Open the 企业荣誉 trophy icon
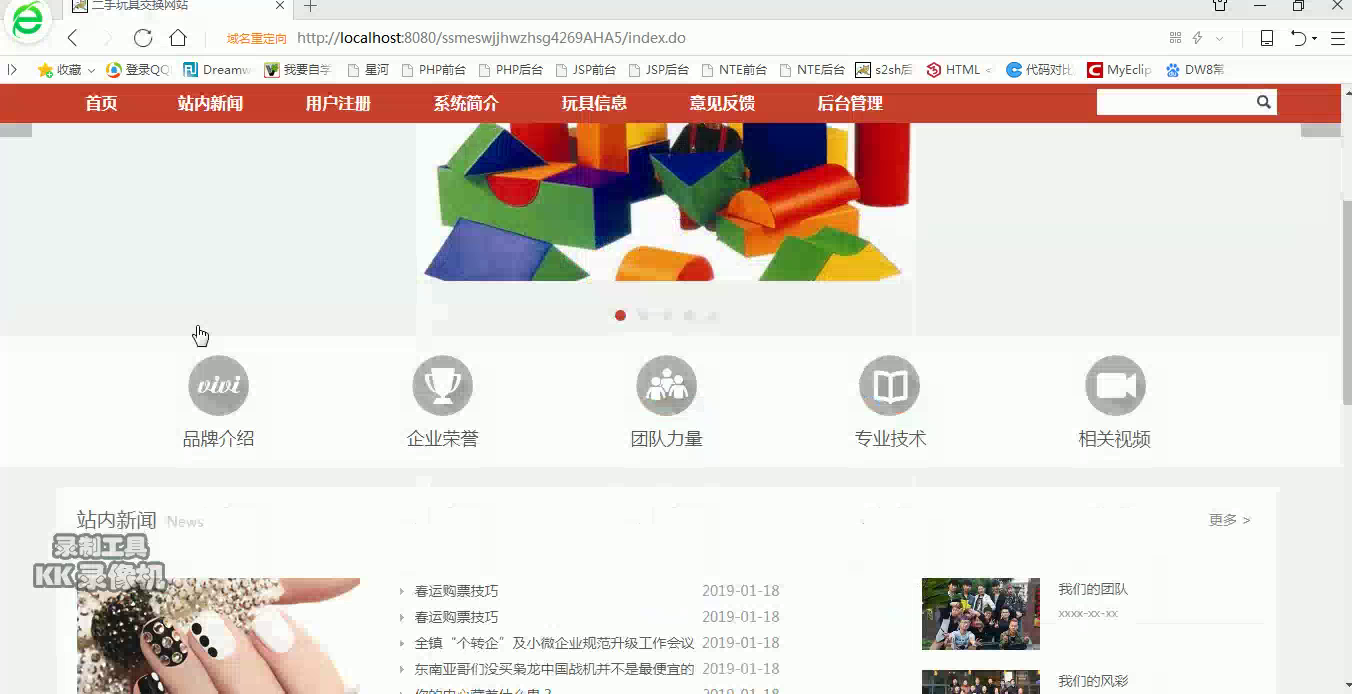The height and width of the screenshot is (694, 1352). click(442, 385)
